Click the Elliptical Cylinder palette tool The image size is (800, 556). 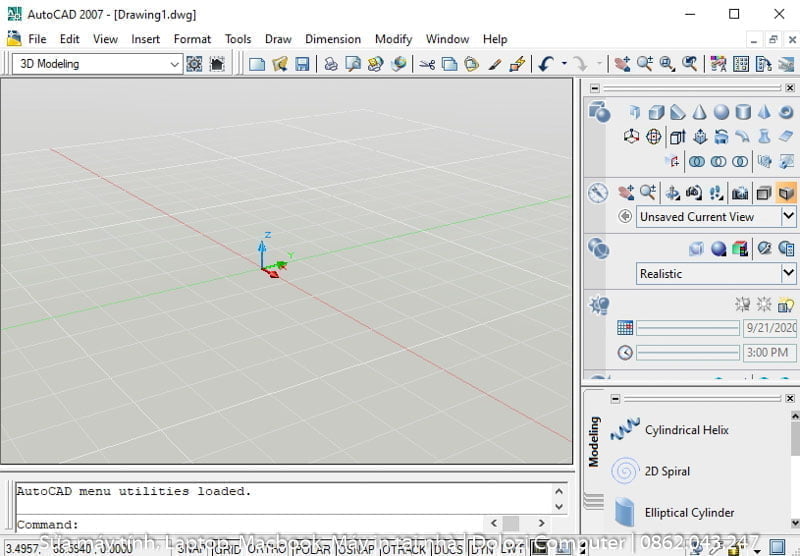tap(689, 512)
